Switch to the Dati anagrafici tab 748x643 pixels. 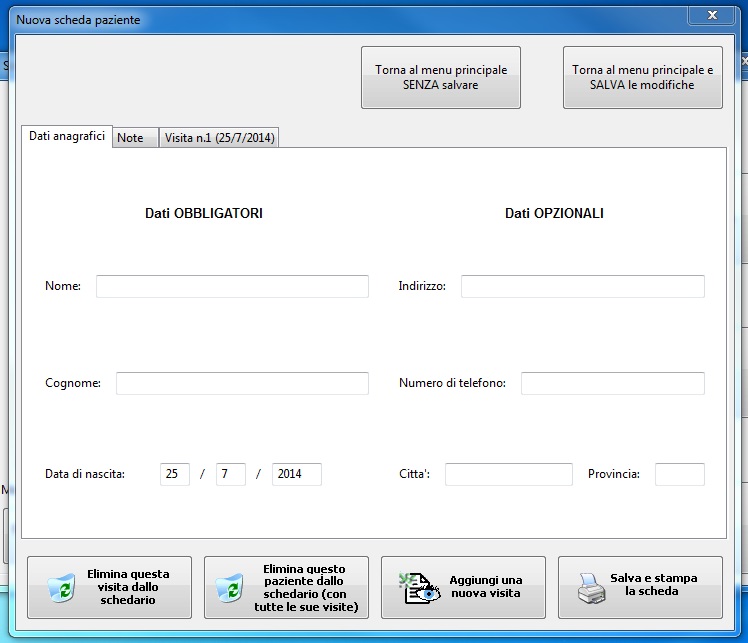(x=67, y=137)
